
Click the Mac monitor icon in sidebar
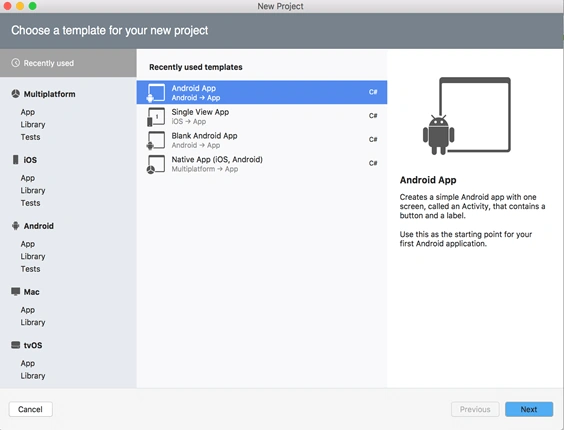[15, 291]
